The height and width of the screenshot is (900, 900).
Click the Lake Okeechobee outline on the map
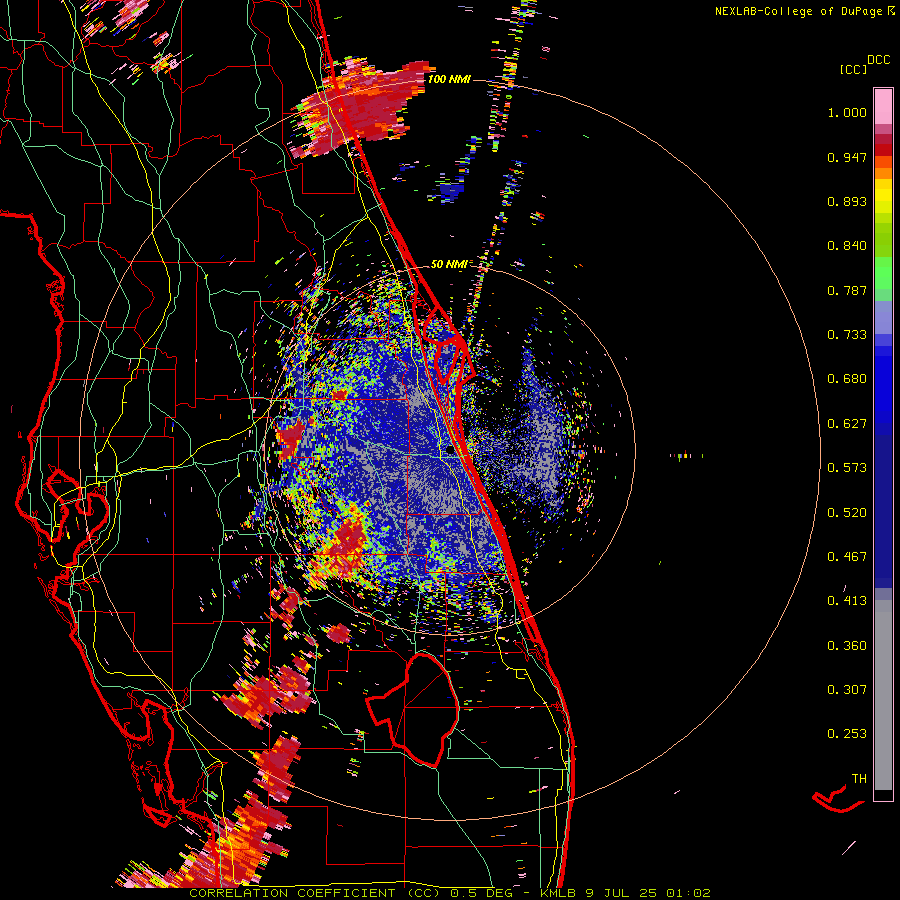[x=414, y=709]
